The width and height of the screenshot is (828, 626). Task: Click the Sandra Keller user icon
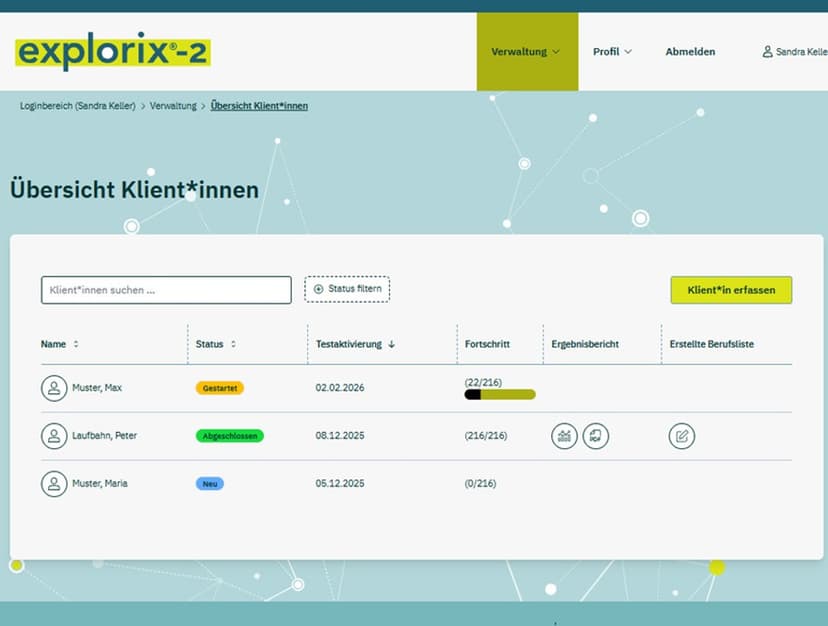tap(768, 51)
